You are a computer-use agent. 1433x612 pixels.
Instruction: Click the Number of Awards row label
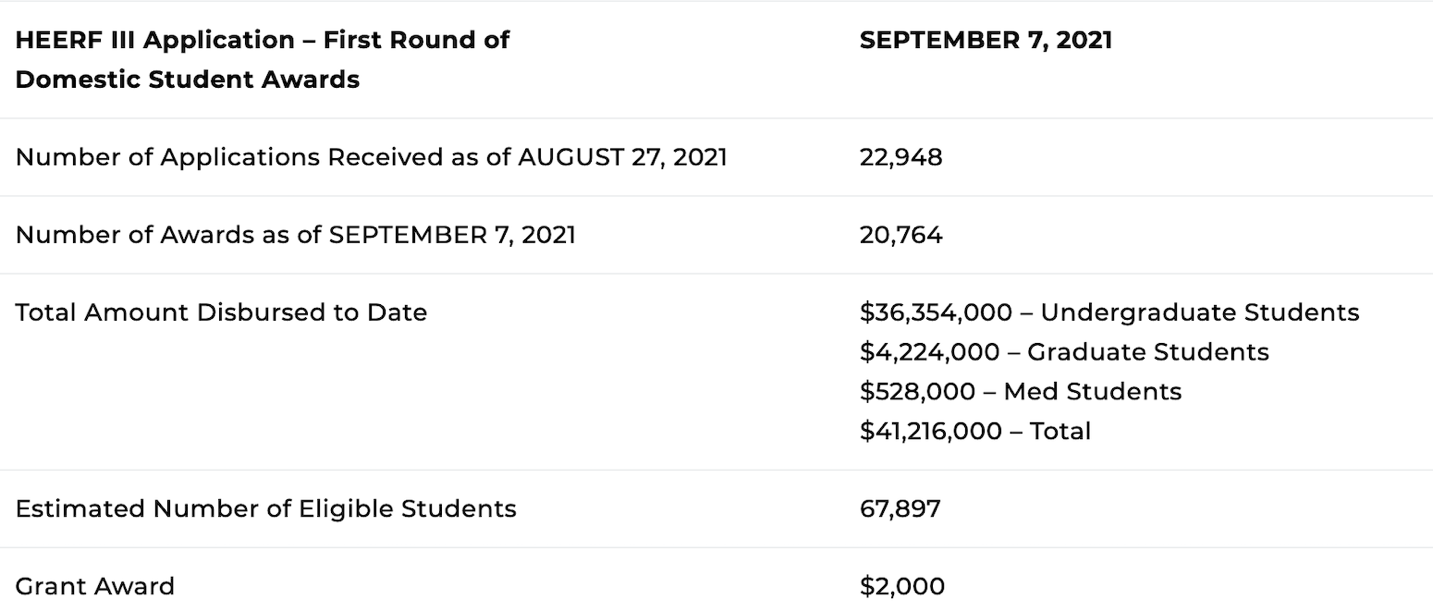click(x=295, y=235)
